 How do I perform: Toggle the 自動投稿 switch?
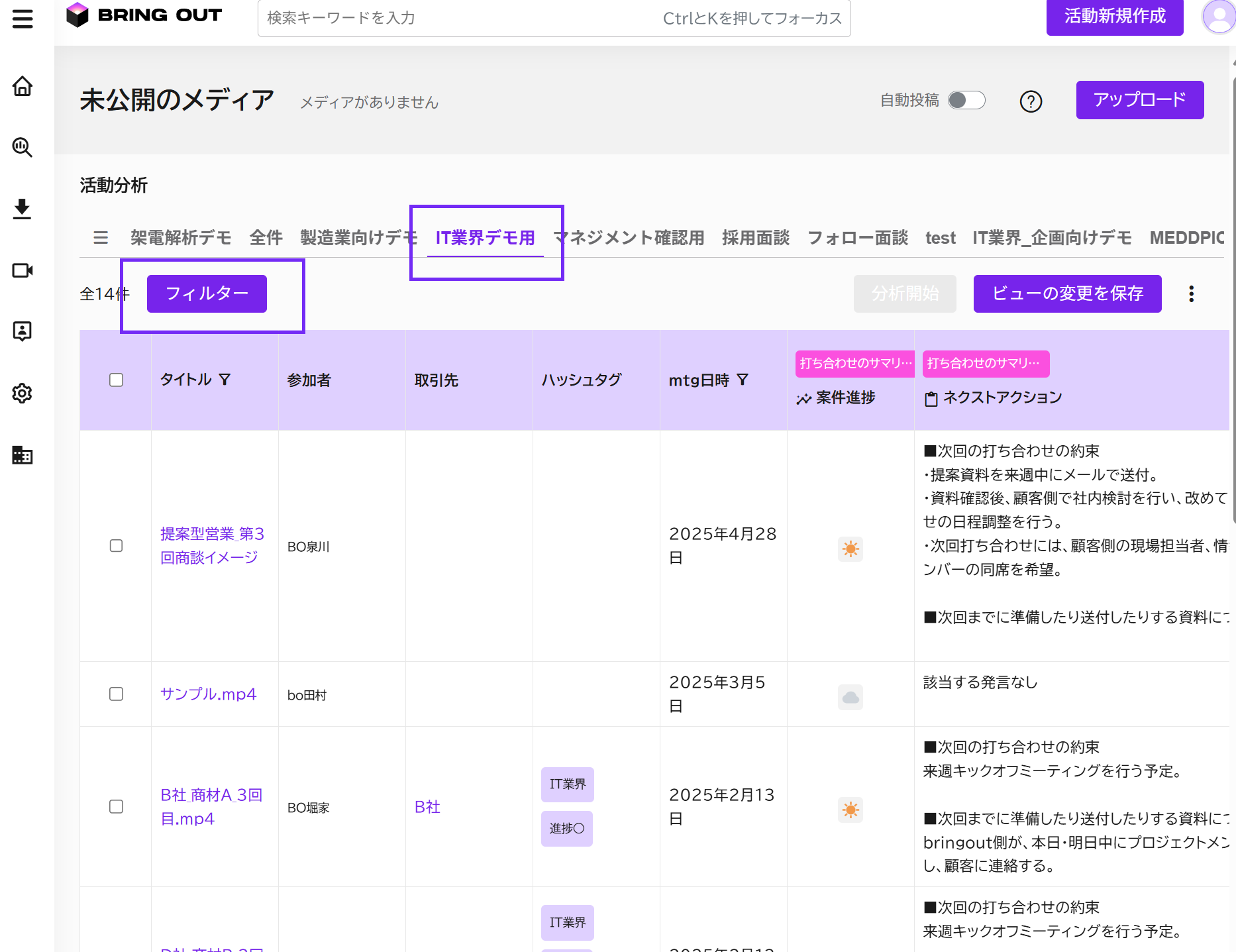coord(966,100)
